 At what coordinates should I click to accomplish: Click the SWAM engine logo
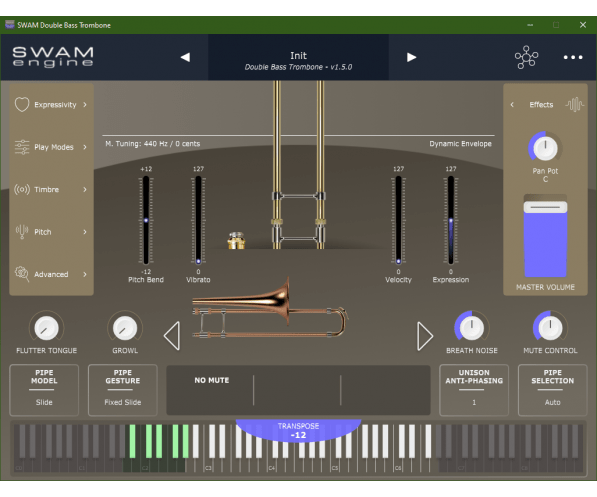pyautogui.click(x=53, y=57)
